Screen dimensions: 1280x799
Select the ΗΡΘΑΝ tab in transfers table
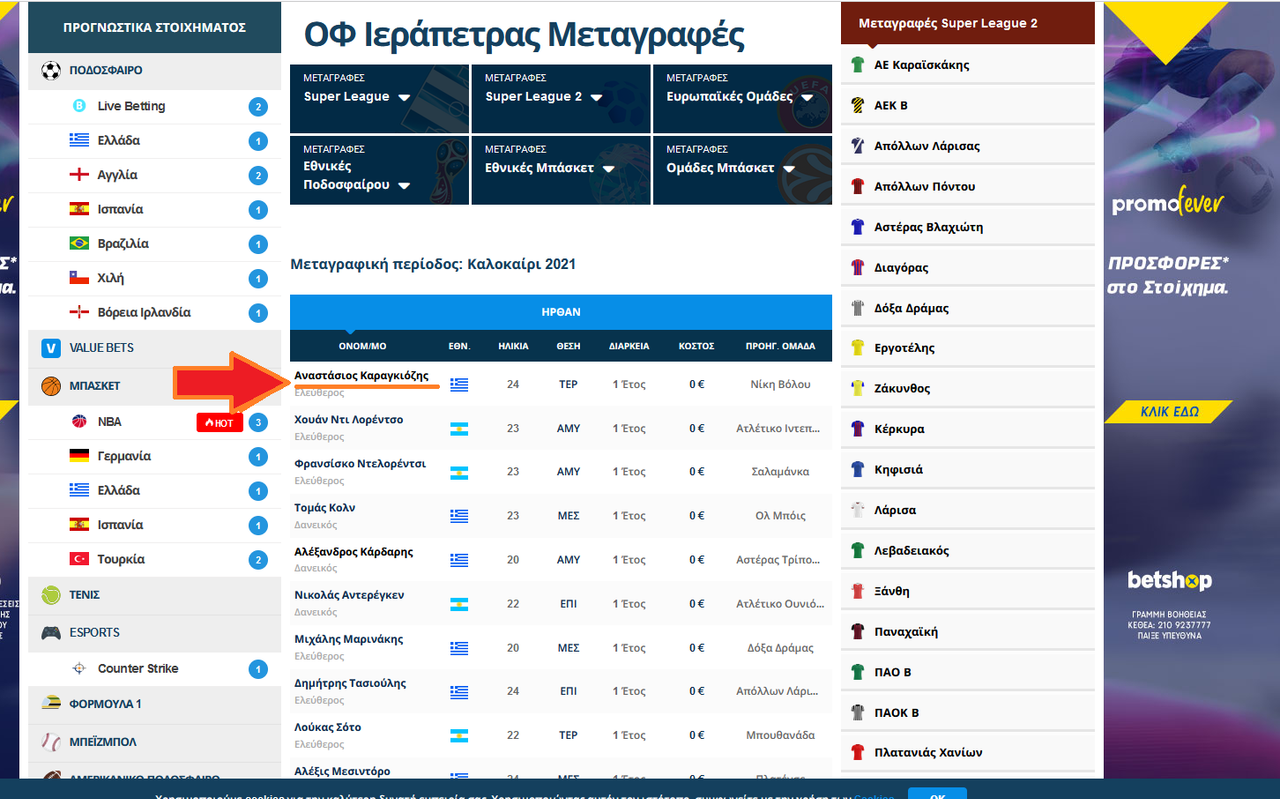point(561,312)
